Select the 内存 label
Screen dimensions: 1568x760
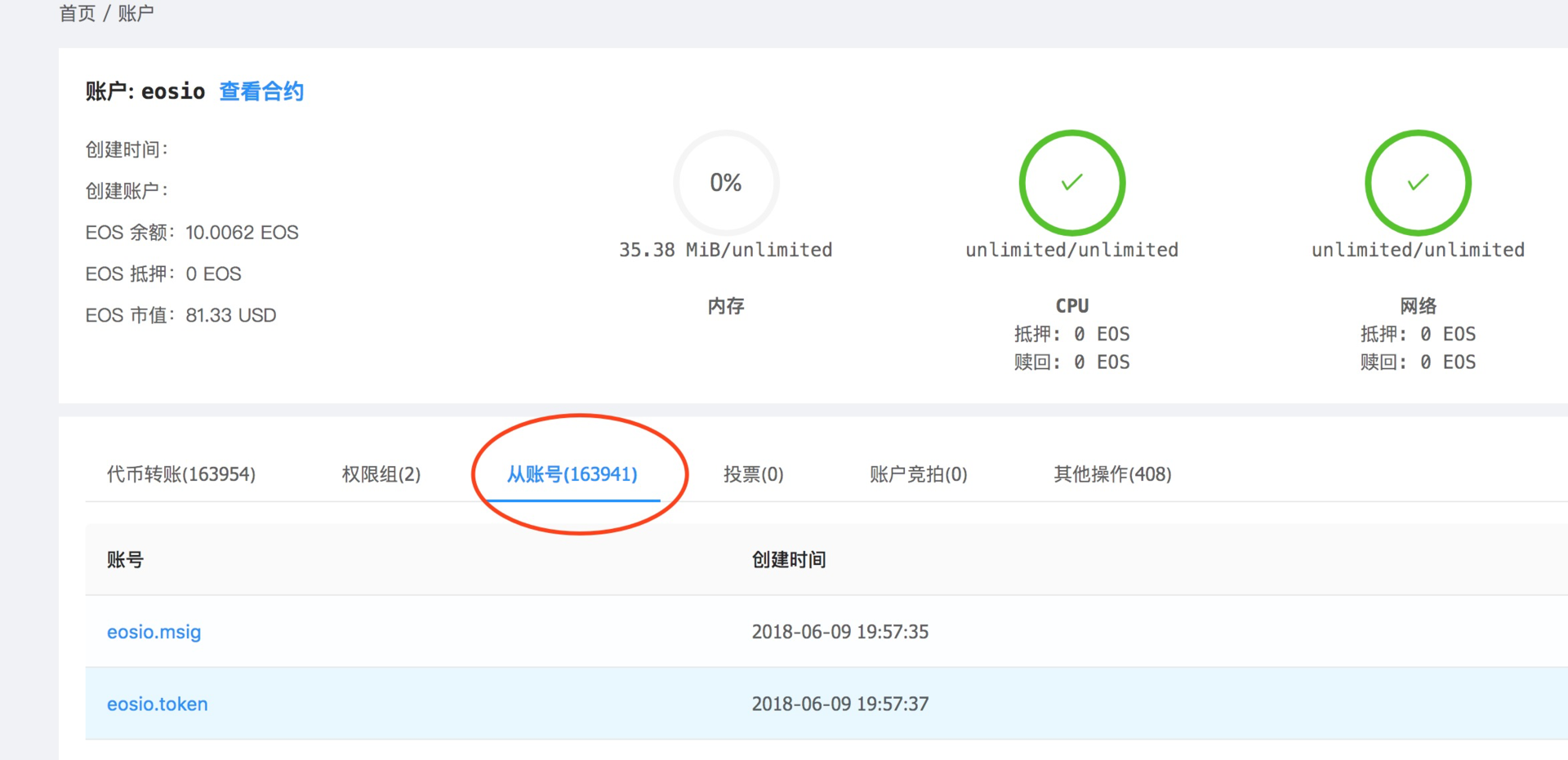(726, 306)
